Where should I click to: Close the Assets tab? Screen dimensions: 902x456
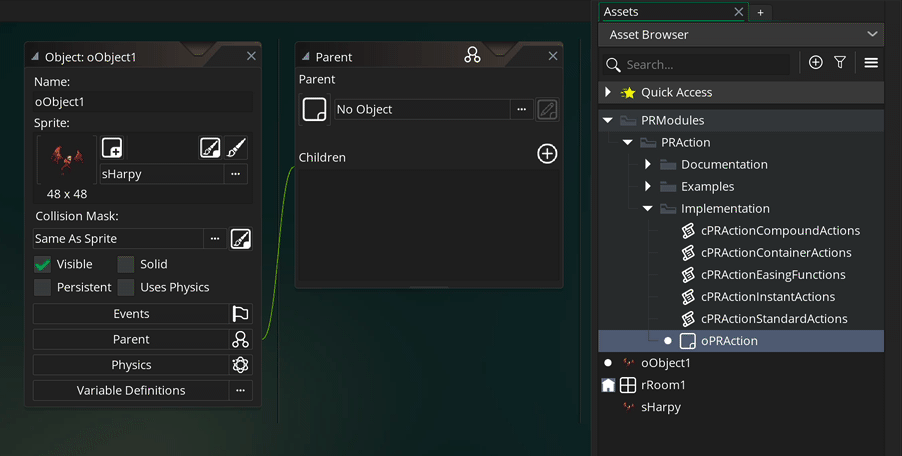[739, 12]
